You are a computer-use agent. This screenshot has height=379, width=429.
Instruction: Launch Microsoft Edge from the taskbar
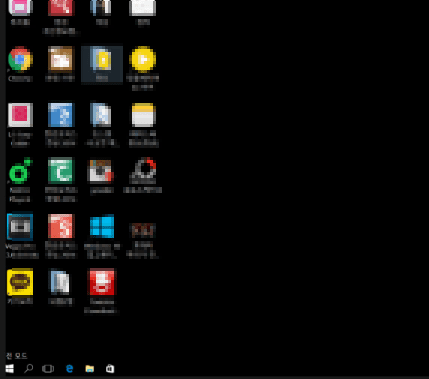(x=69, y=369)
